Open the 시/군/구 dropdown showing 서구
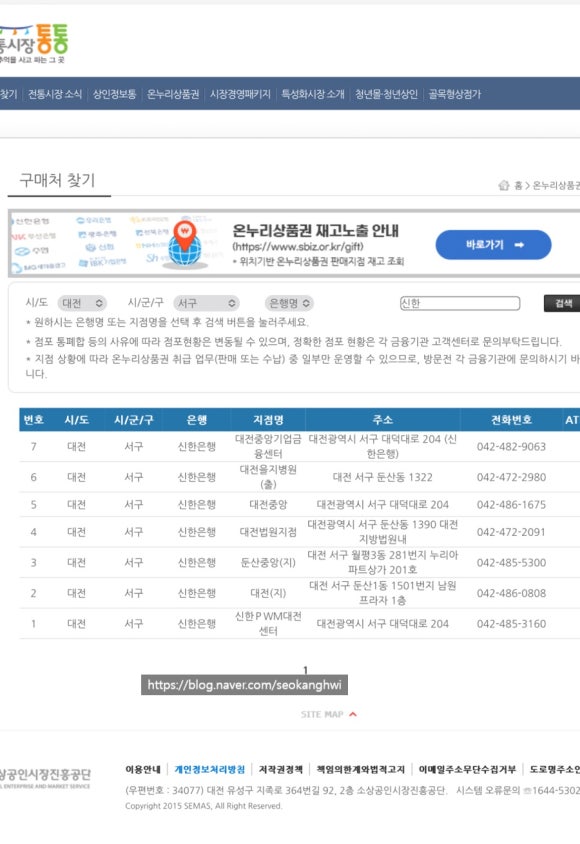 pyautogui.click(x=206, y=303)
